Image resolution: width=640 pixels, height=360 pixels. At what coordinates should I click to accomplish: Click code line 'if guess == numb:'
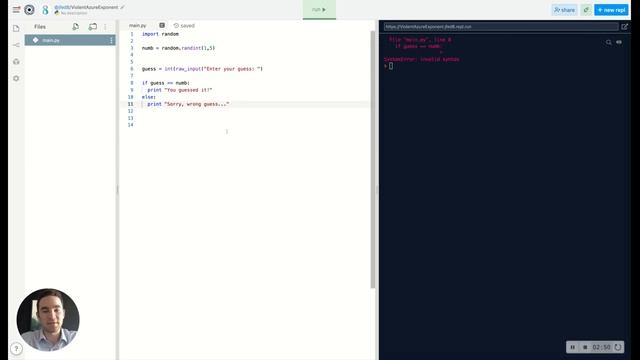point(166,83)
